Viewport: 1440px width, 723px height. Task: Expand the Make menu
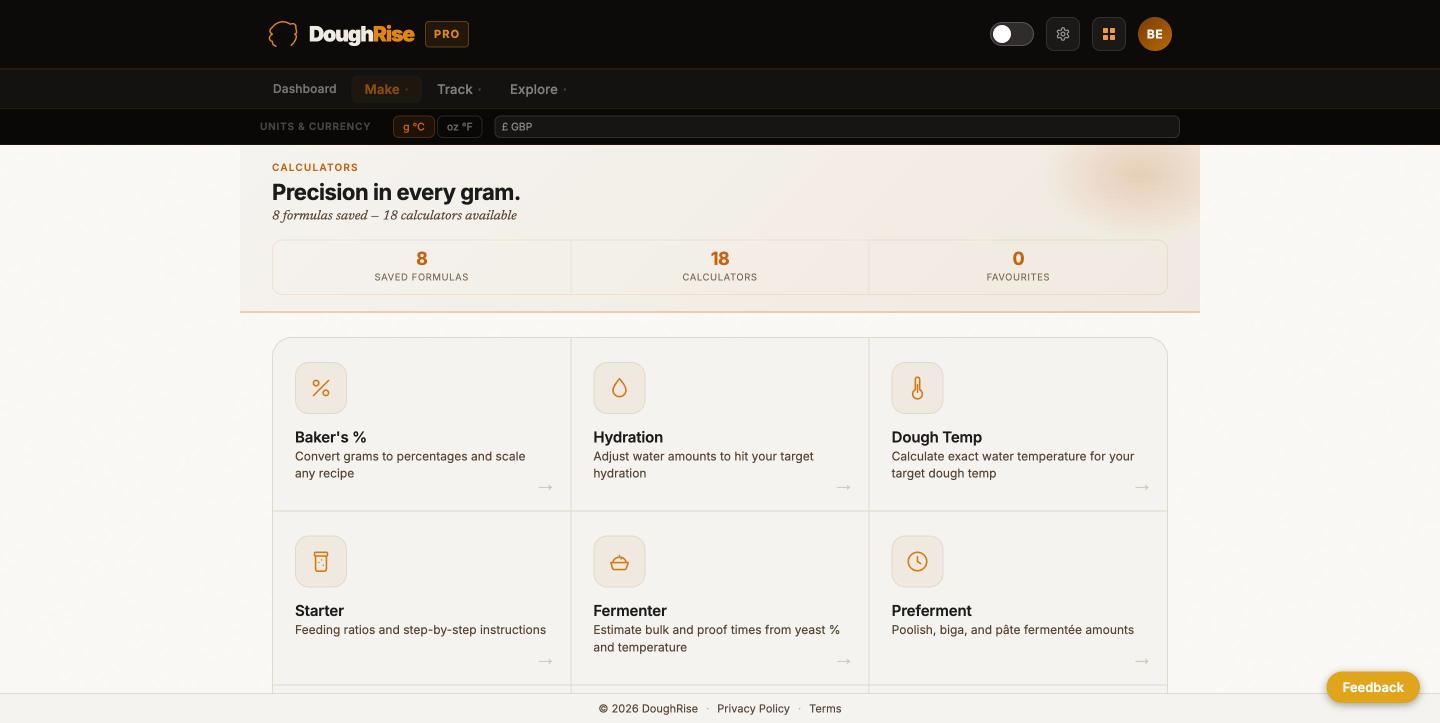[386, 89]
